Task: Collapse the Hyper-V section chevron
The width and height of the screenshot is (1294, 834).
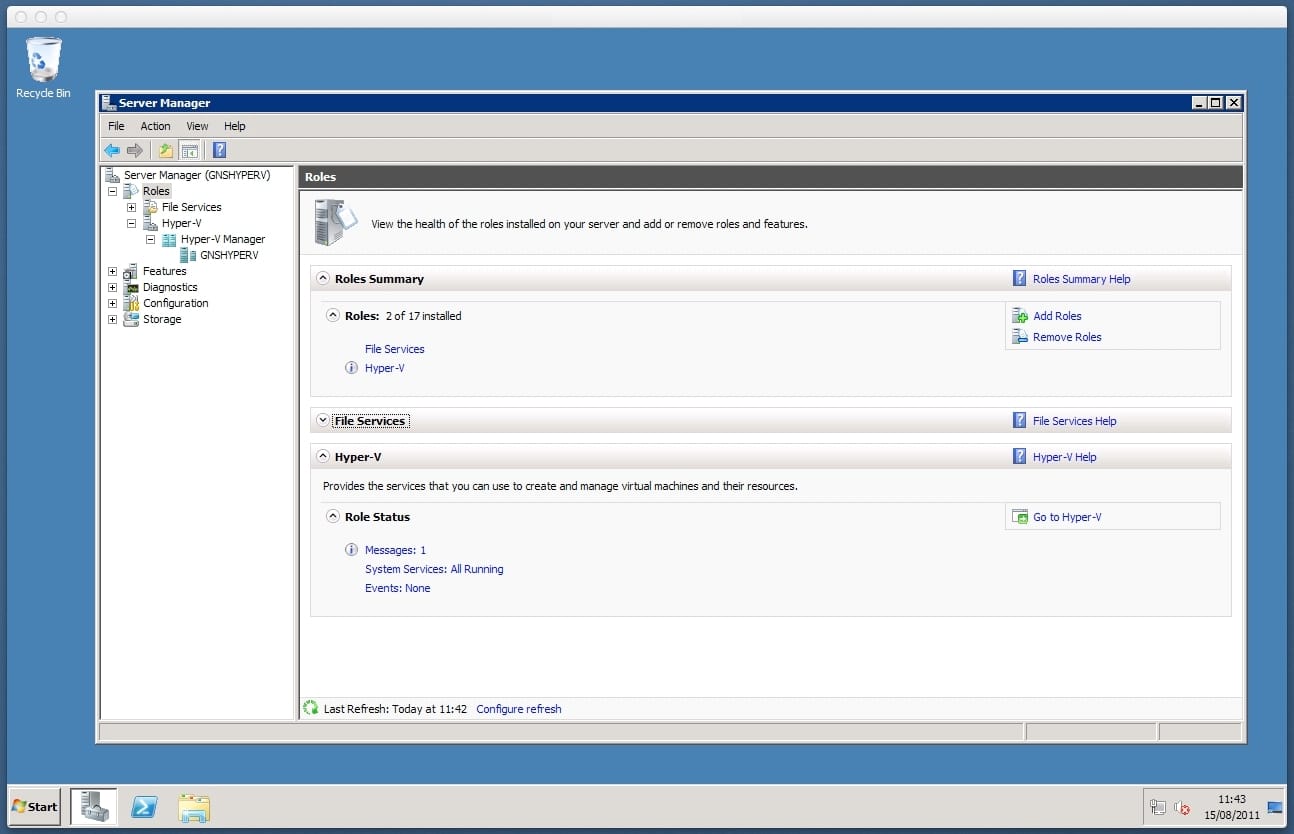Action: coord(323,457)
